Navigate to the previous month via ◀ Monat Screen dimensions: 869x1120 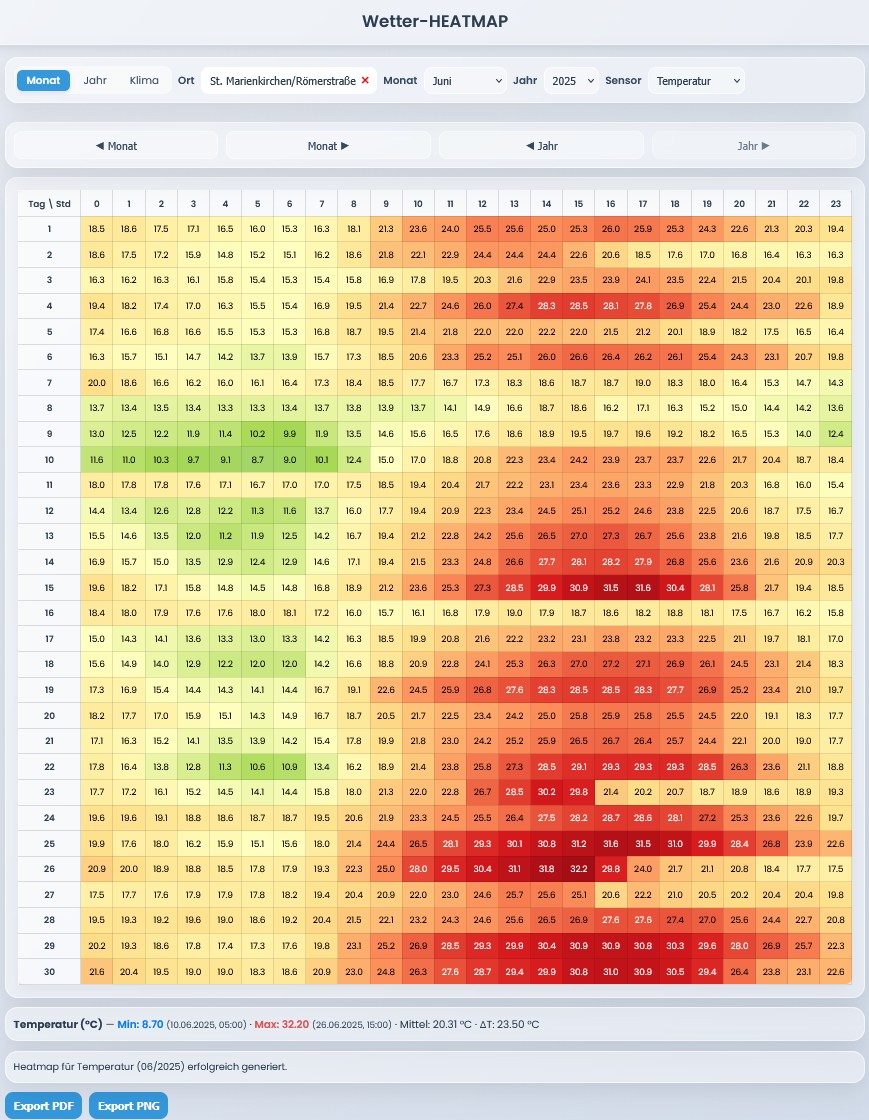117,145
